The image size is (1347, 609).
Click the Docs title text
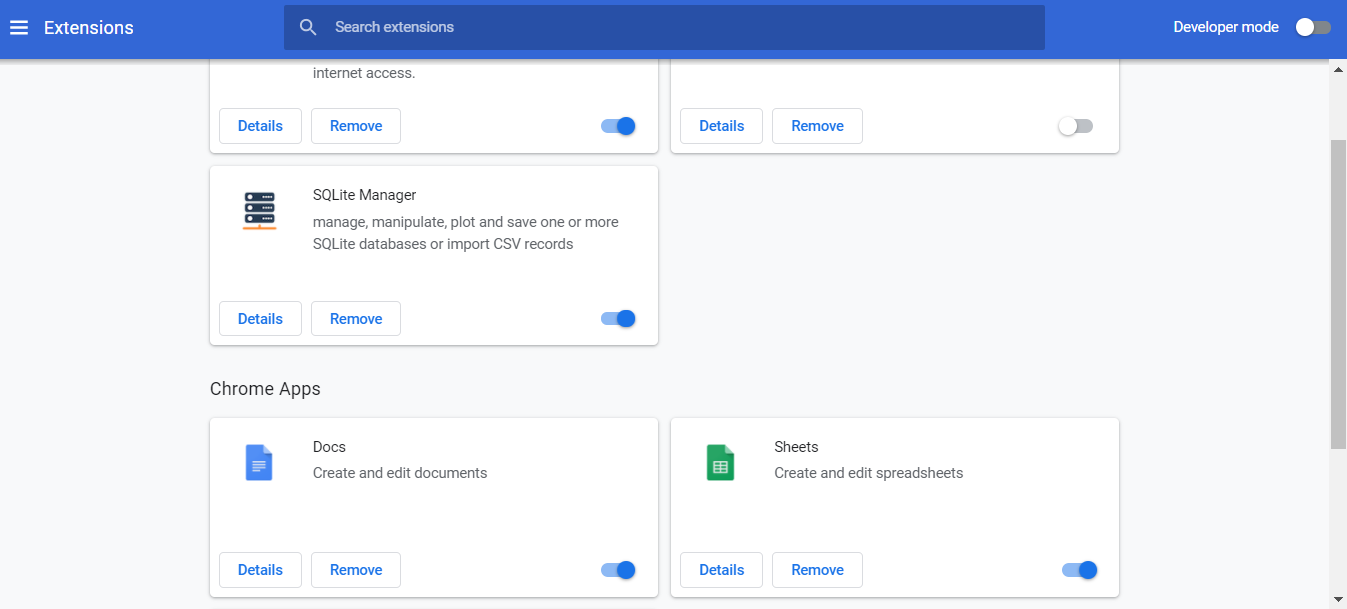[x=329, y=447]
